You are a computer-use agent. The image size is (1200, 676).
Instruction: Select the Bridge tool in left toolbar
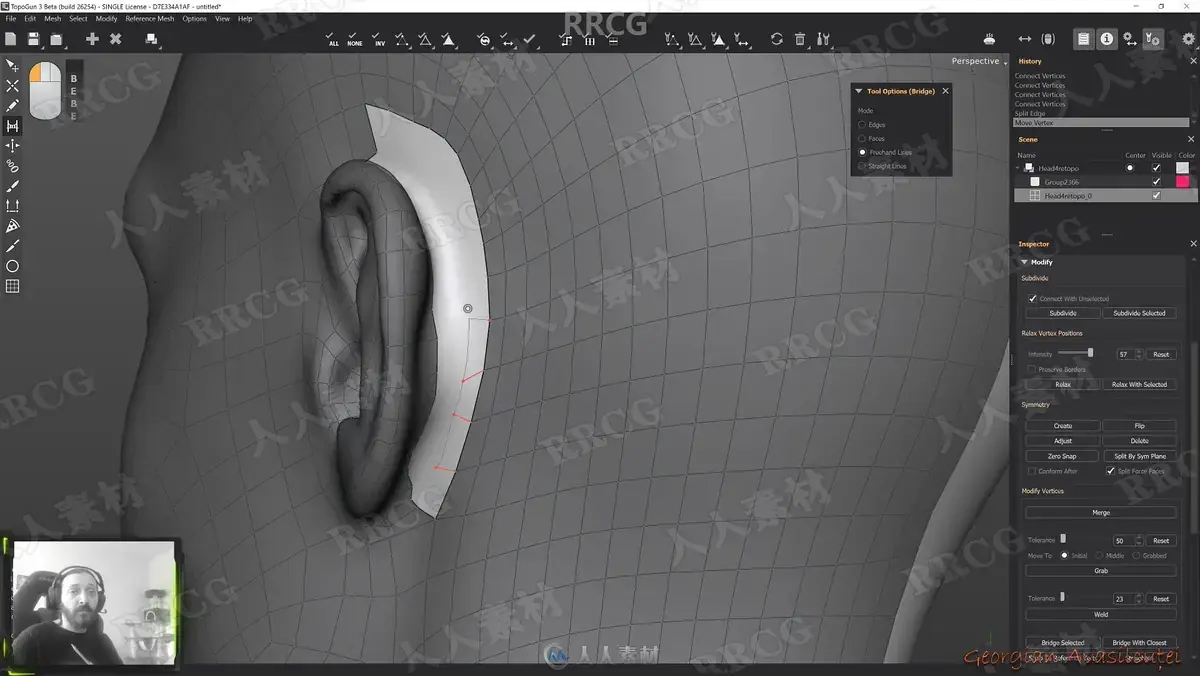click(13, 126)
